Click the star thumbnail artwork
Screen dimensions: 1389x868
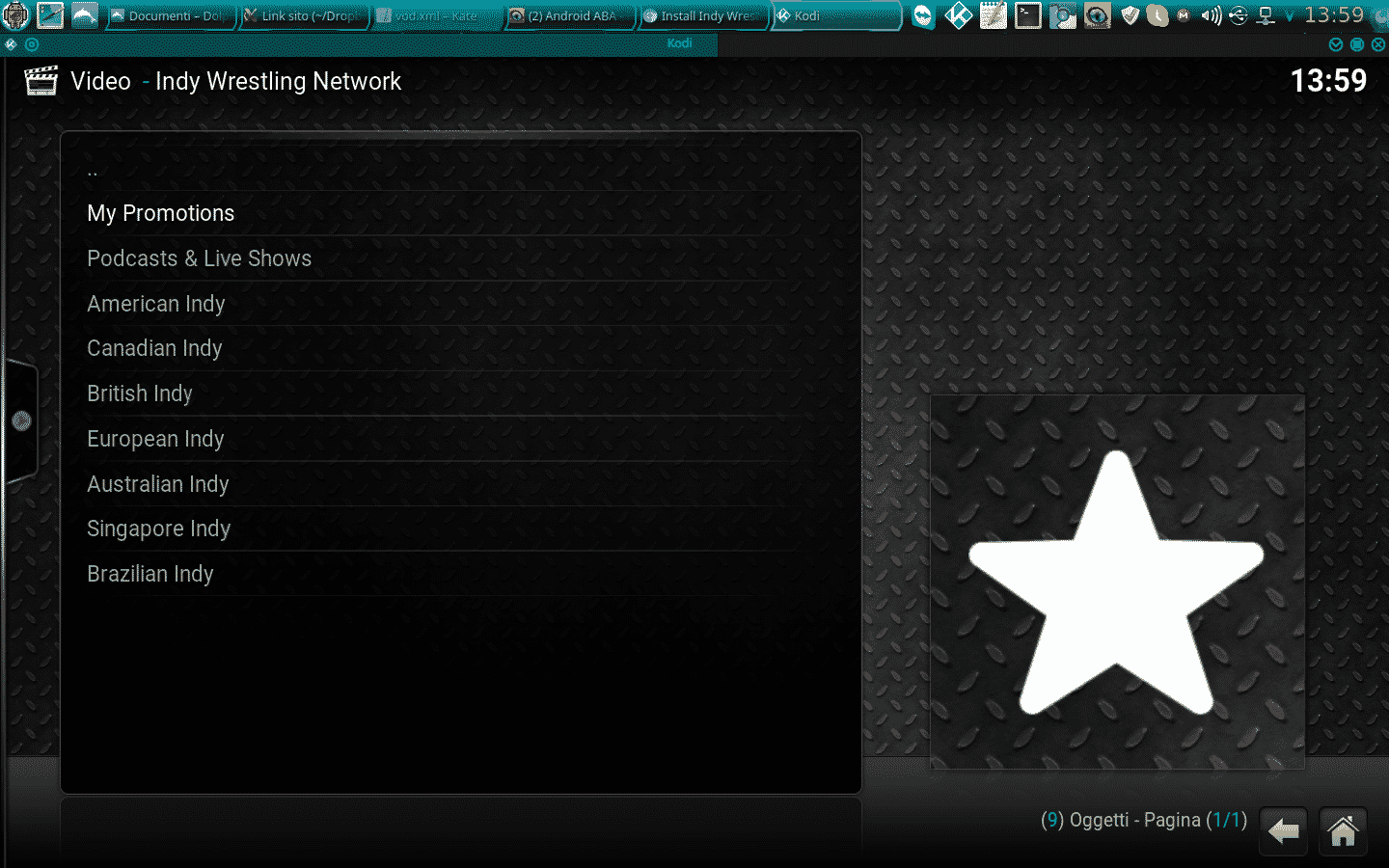(x=1117, y=582)
